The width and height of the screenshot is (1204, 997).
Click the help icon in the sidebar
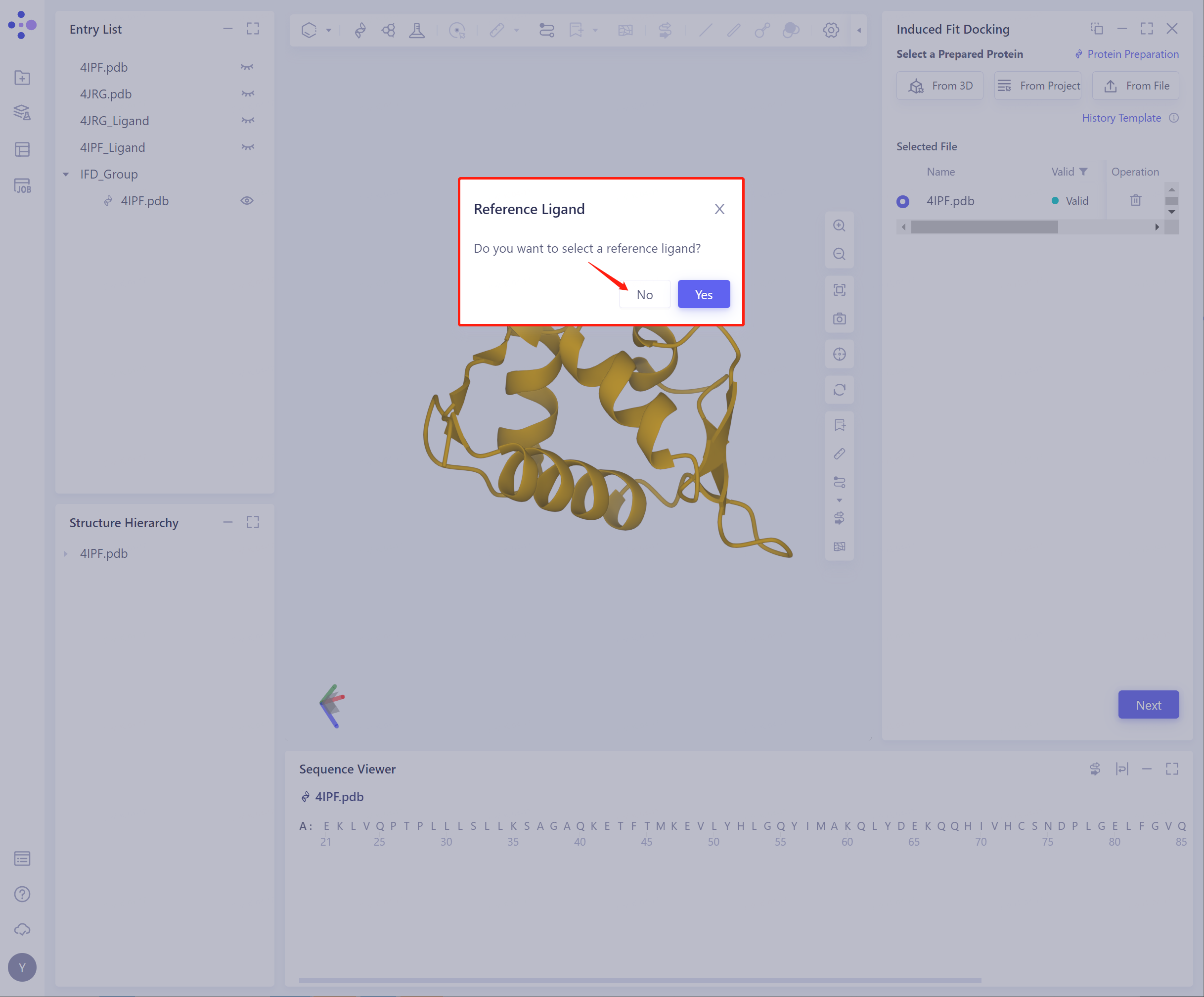(22, 894)
